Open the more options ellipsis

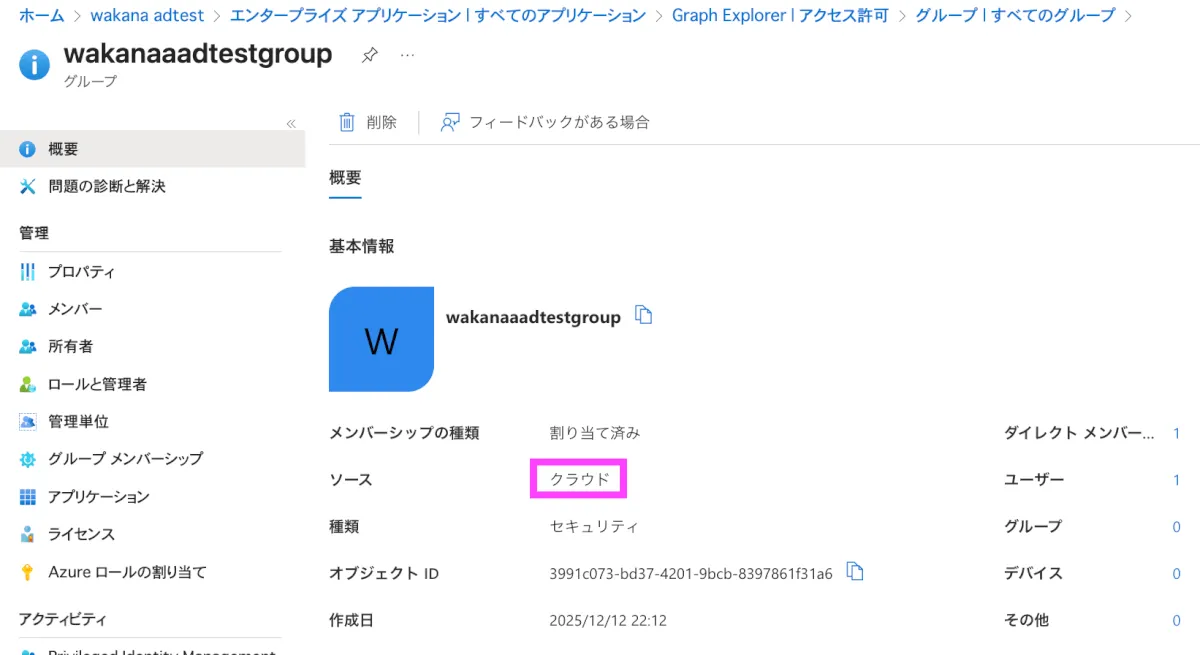[x=407, y=55]
